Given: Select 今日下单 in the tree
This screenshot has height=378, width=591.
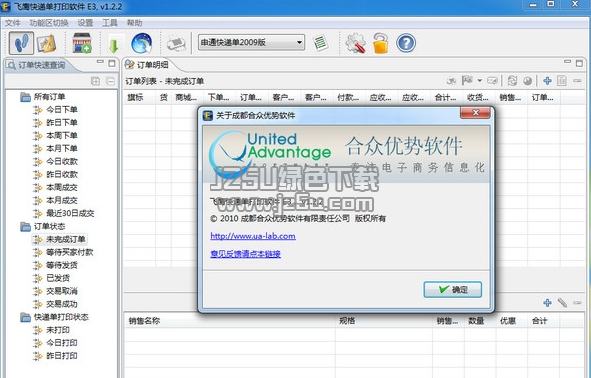Looking at the screenshot, I should point(55,110).
